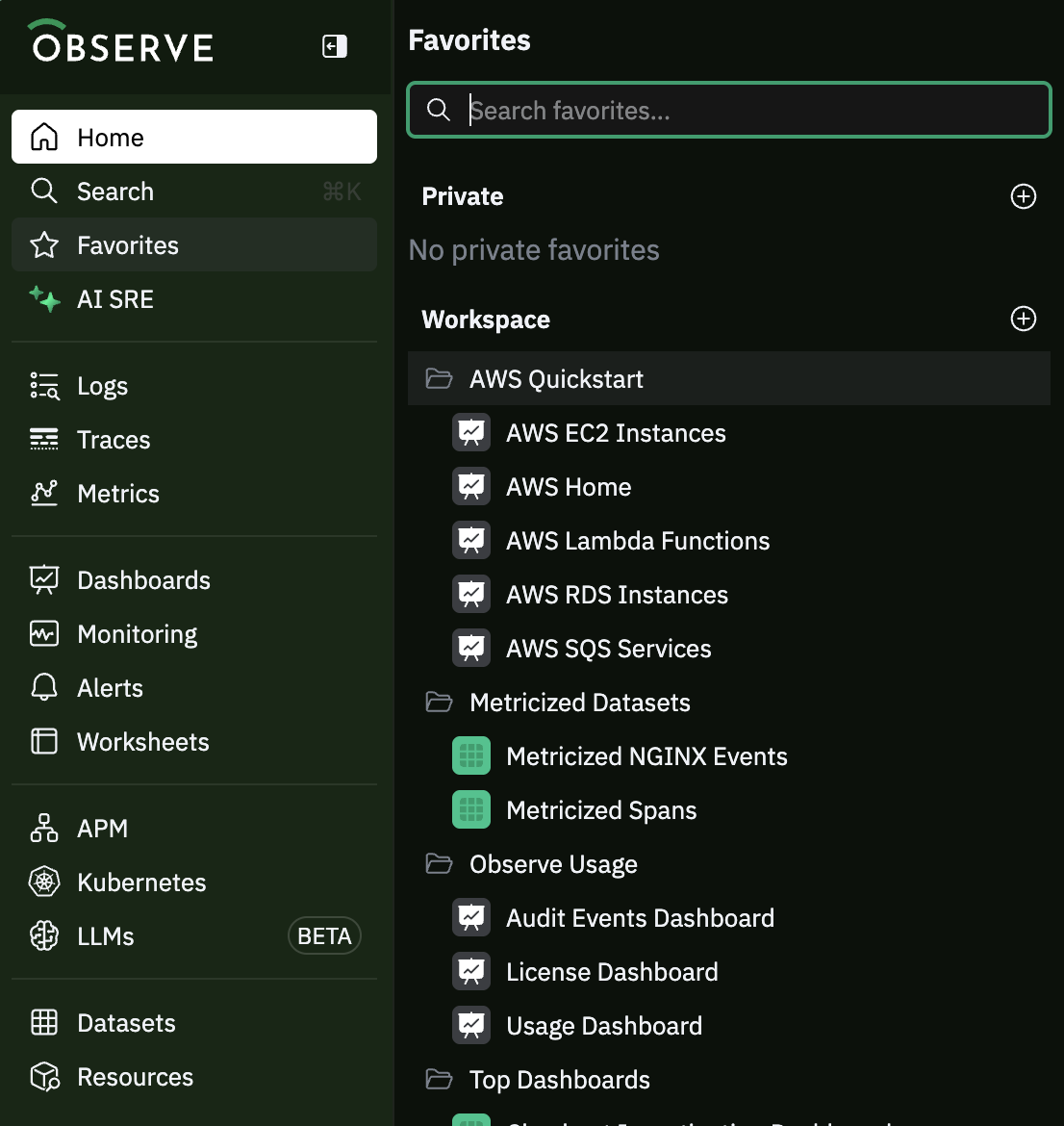
Task: Click the Metricized Spans dataset icon
Action: tap(471, 809)
